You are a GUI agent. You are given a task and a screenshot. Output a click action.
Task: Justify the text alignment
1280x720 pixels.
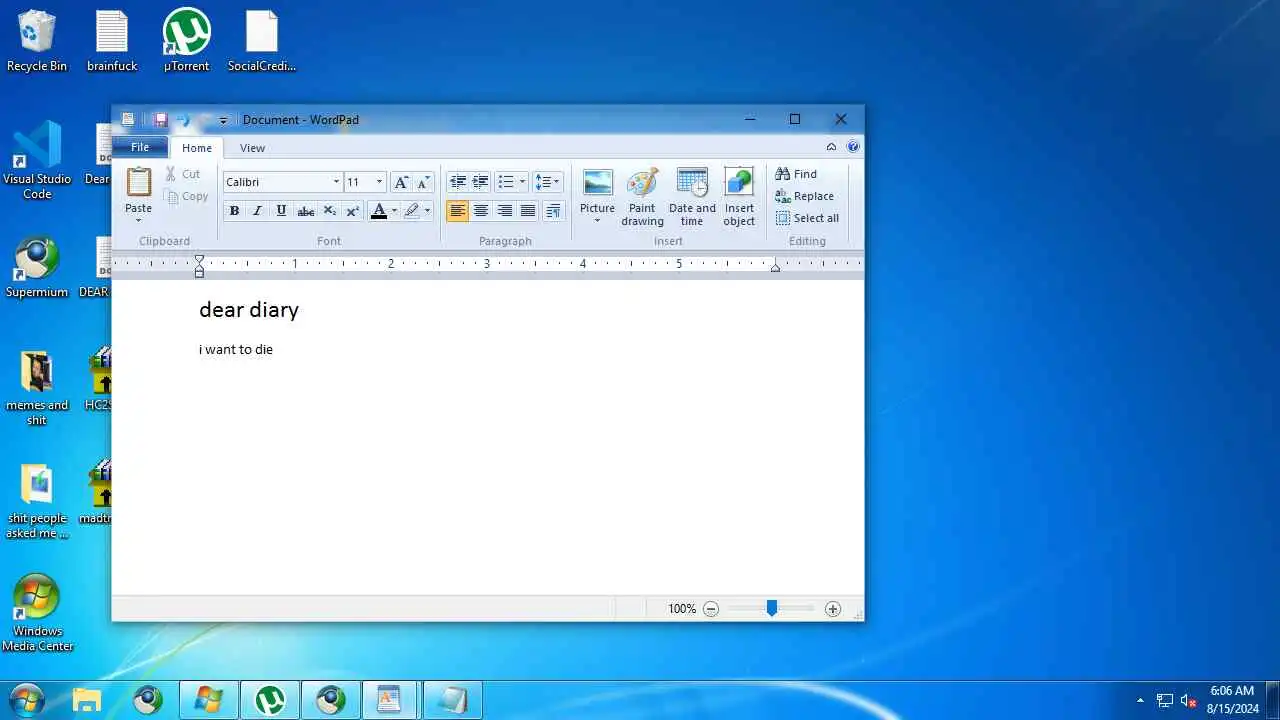click(528, 211)
